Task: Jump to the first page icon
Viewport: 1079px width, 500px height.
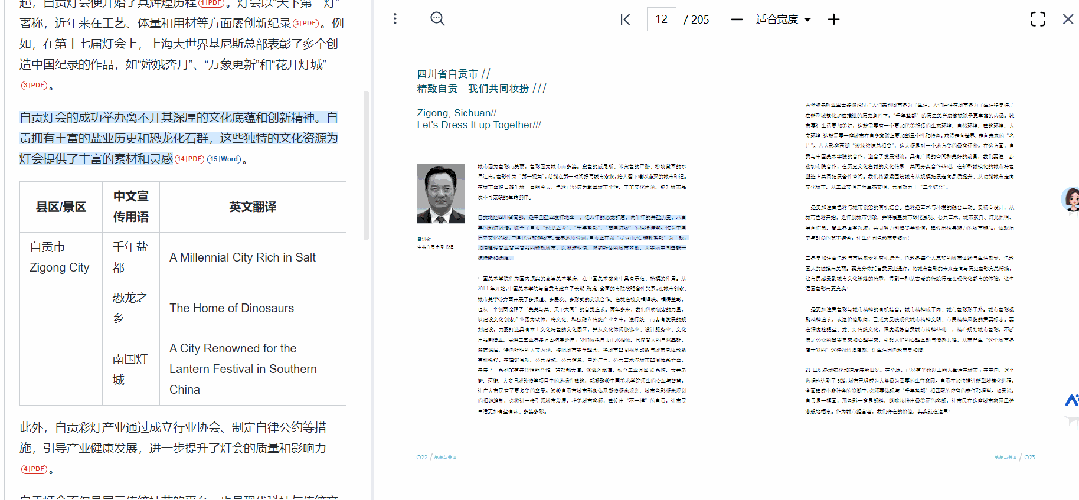Action: 625,19
